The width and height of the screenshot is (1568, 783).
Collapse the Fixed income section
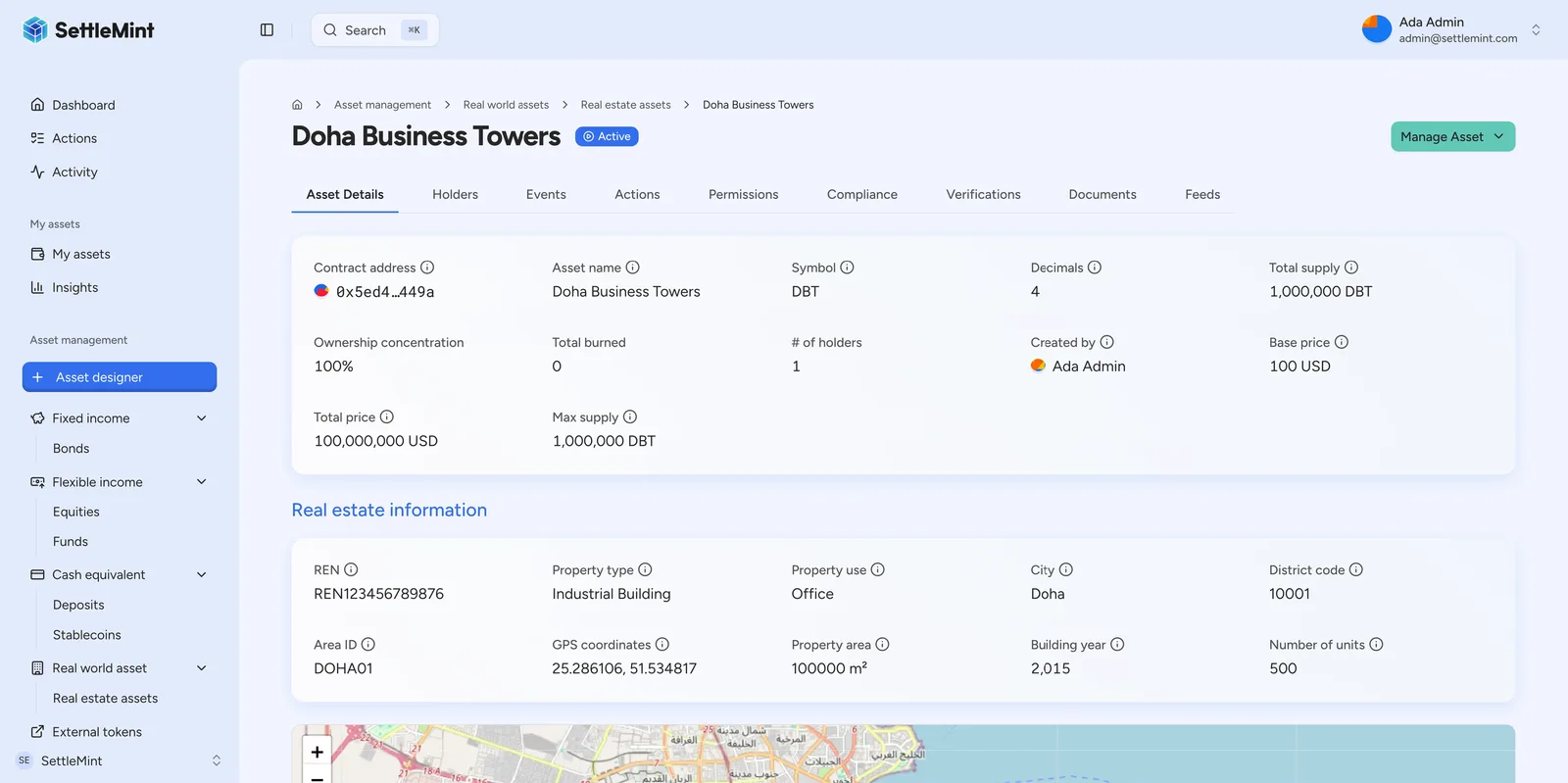coord(202,418)
